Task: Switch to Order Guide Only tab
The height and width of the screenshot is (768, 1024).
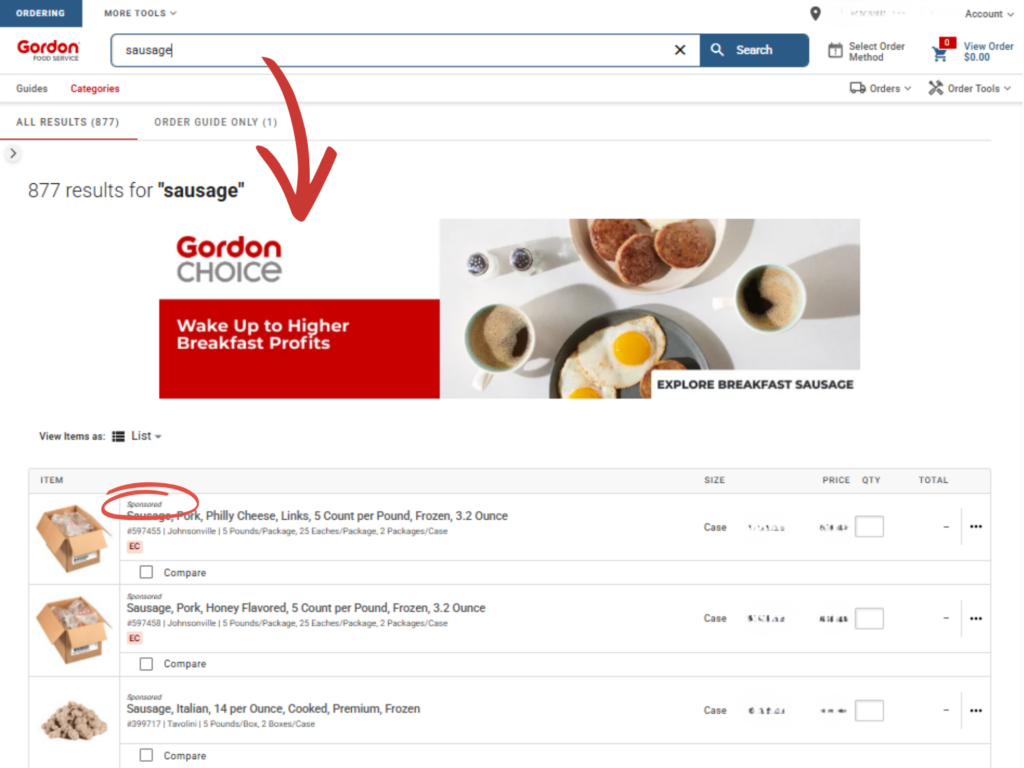Action: pos(215,122)
